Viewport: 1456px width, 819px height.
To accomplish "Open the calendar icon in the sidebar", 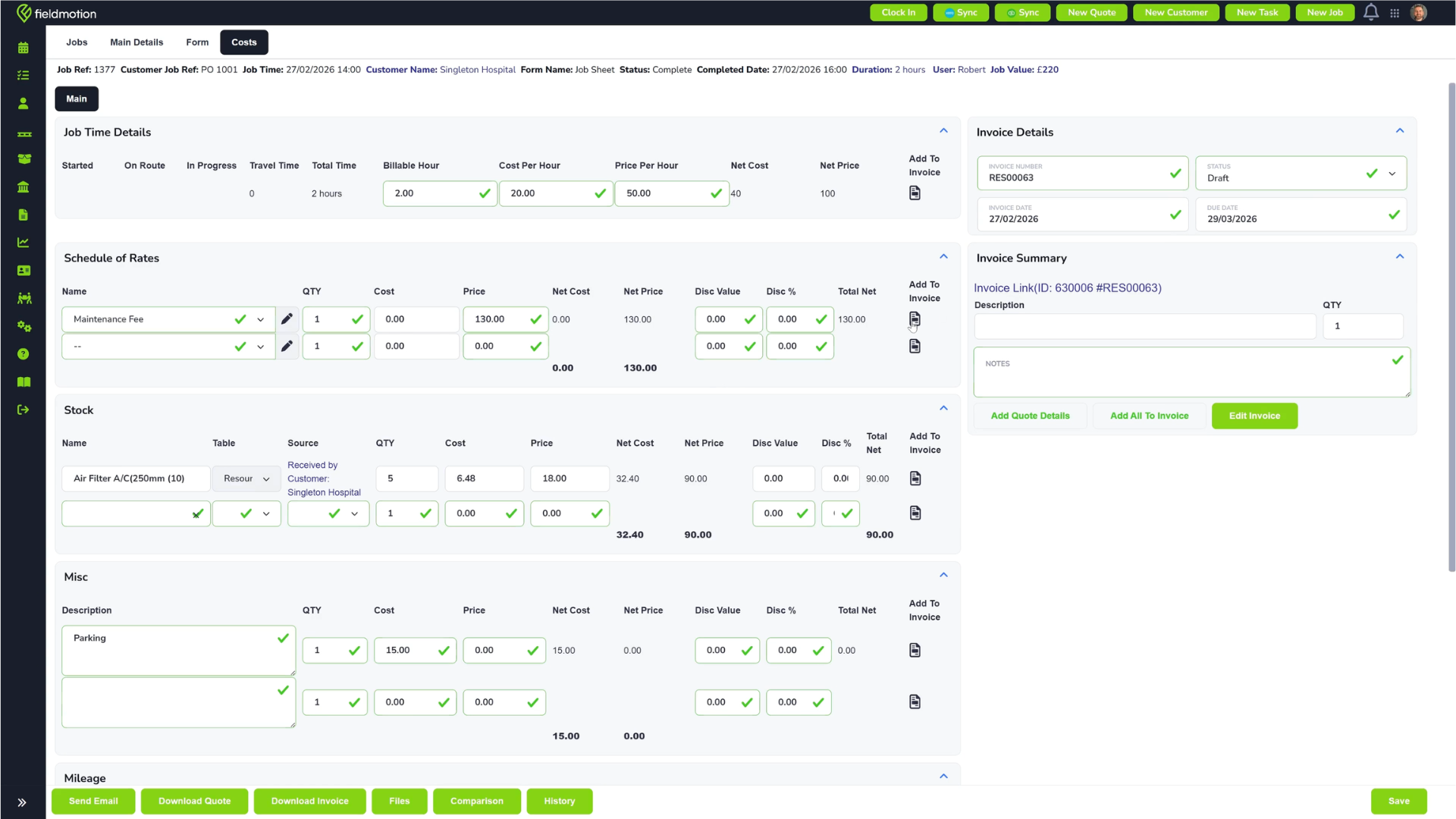I will [x=24, y=48].
